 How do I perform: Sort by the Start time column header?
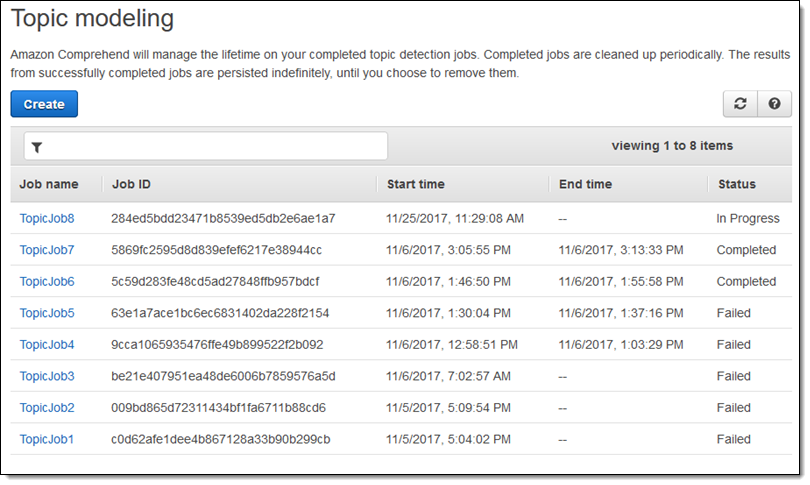tap(415, 185)
